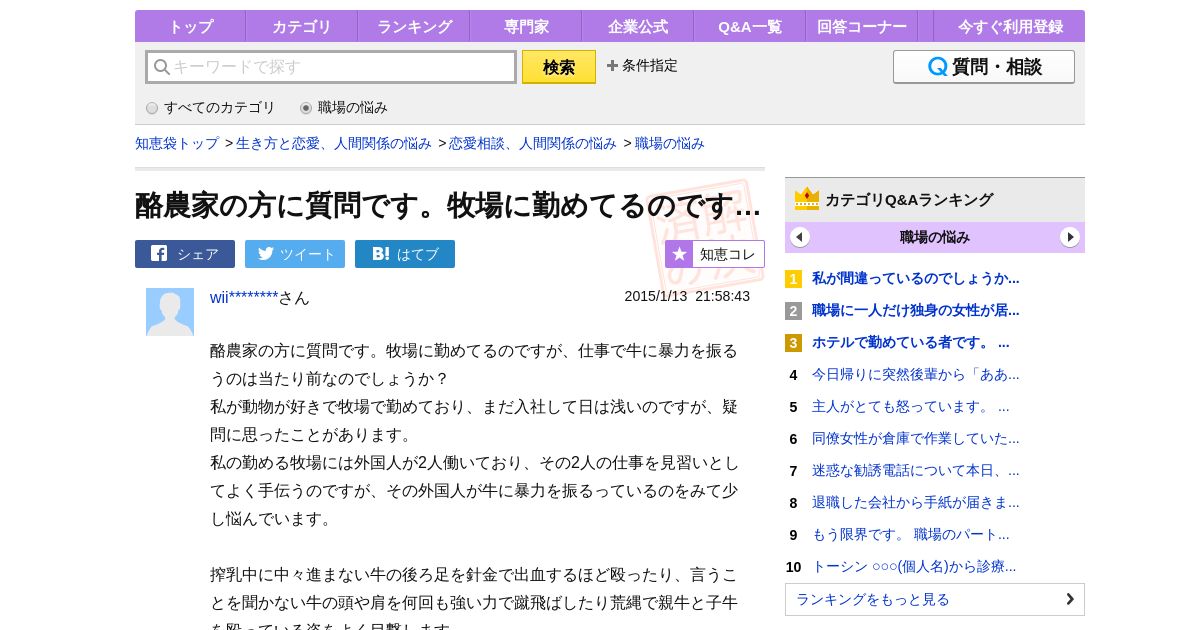Click the user avatar image
Image resolution: width=1200 pixels, height=630 pixels.
click(170, 312)
